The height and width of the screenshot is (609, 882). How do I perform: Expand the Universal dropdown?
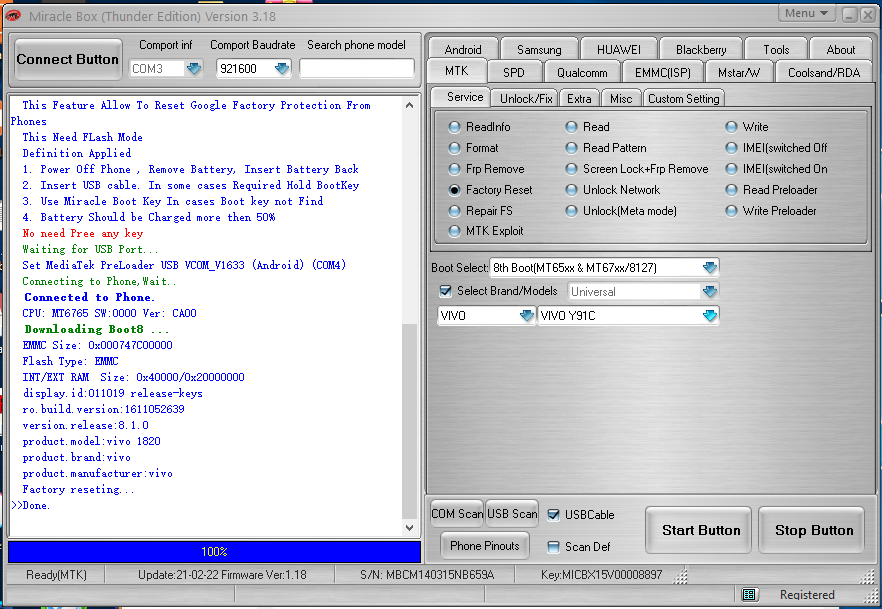click(x=710, y=291)
